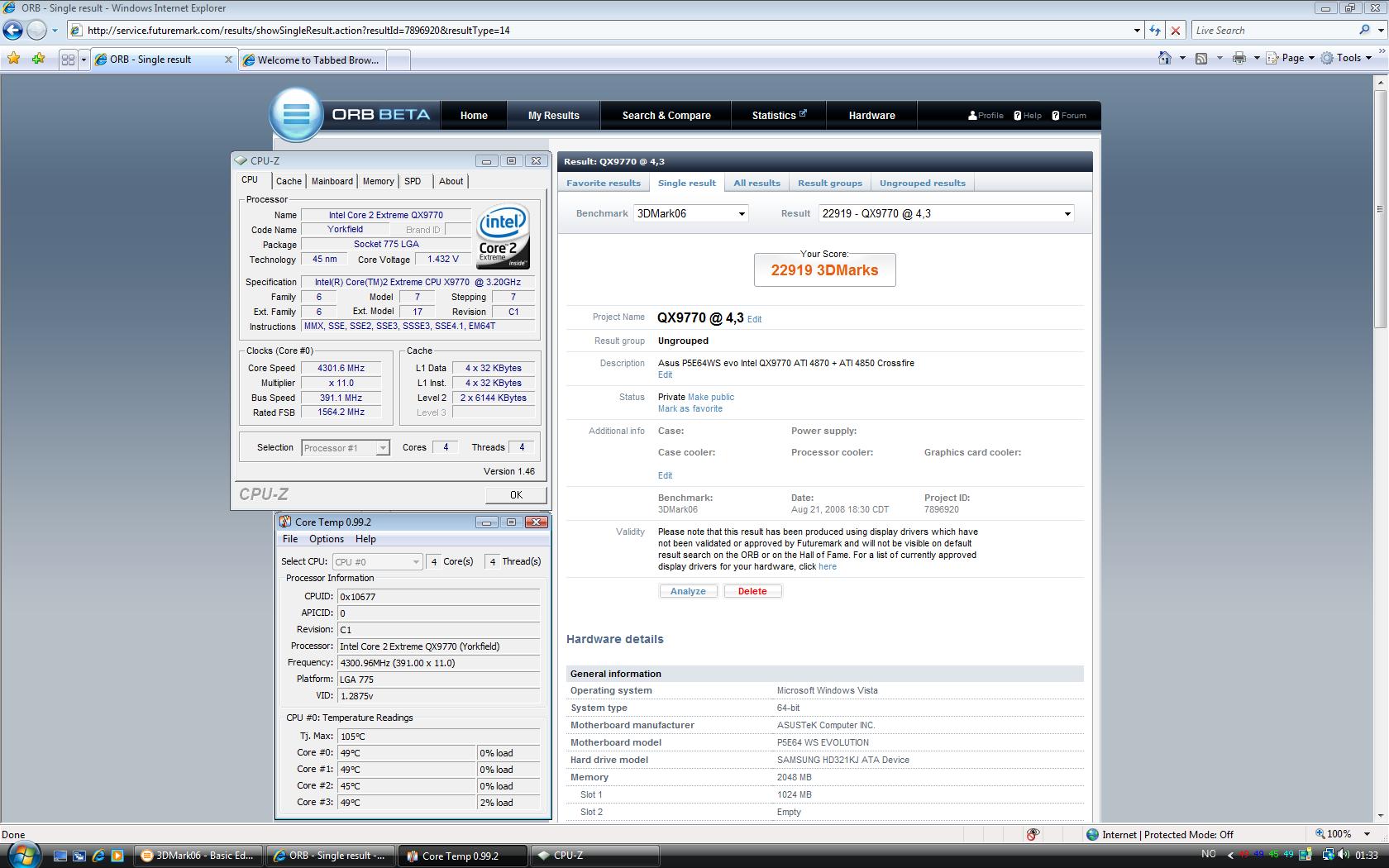
Task: Open the Live Search provider dropdown arrow
Action: (1379, 31)
